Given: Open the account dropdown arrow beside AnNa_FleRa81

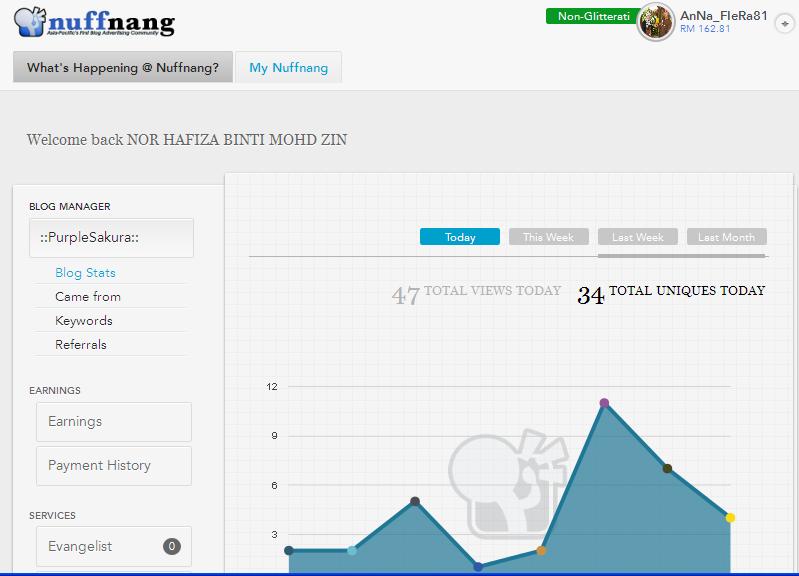Looking at the screenshot, I should coord(784,23).
